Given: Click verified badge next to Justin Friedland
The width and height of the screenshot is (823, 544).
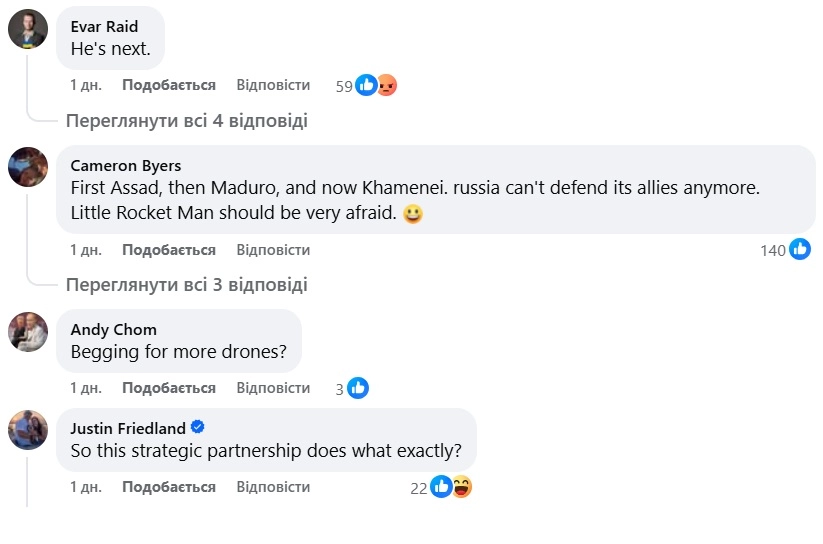Looking at the screenshot, I should (198, 427).
